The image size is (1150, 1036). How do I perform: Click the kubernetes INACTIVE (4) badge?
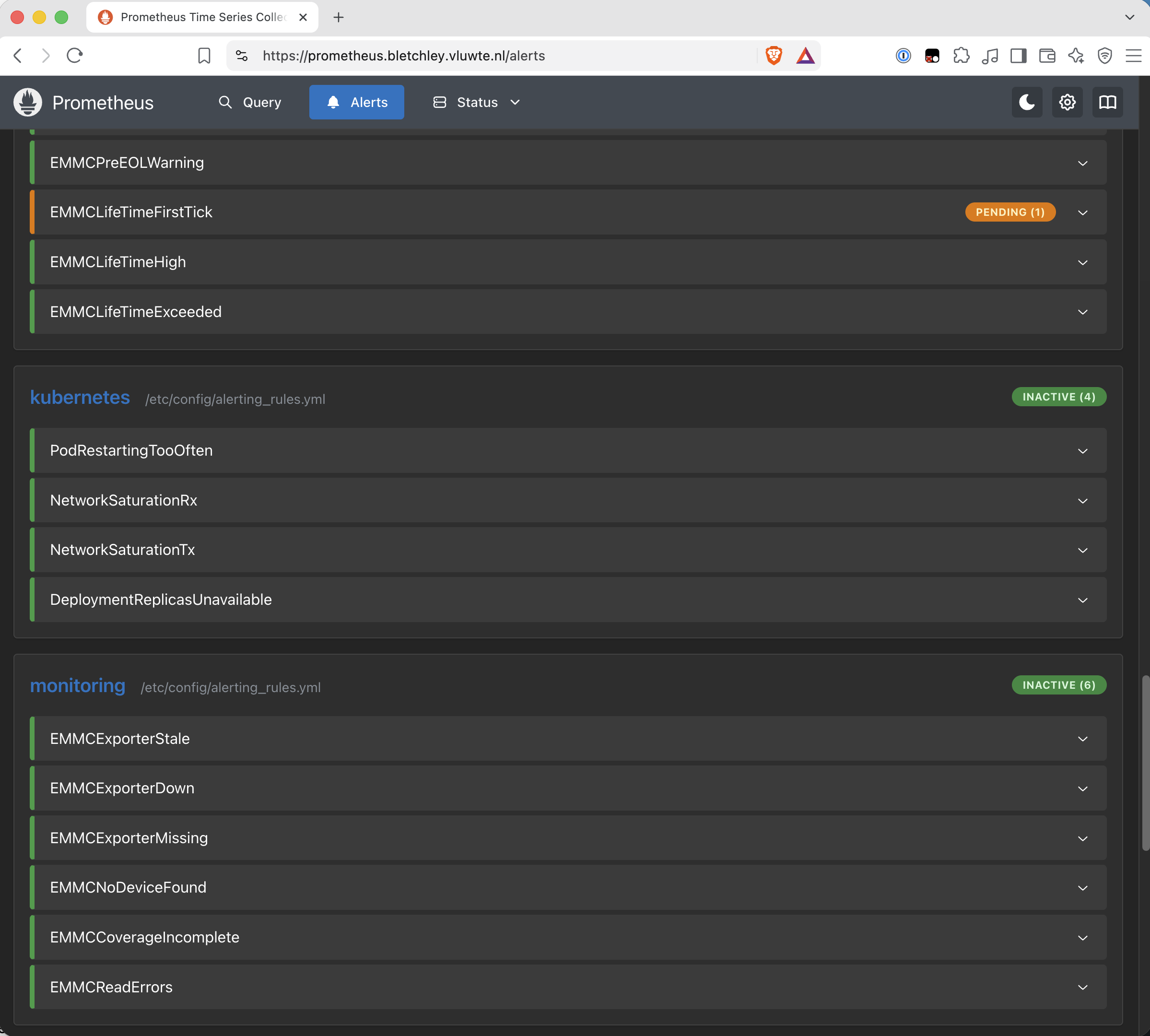(x=1058, y=397)
